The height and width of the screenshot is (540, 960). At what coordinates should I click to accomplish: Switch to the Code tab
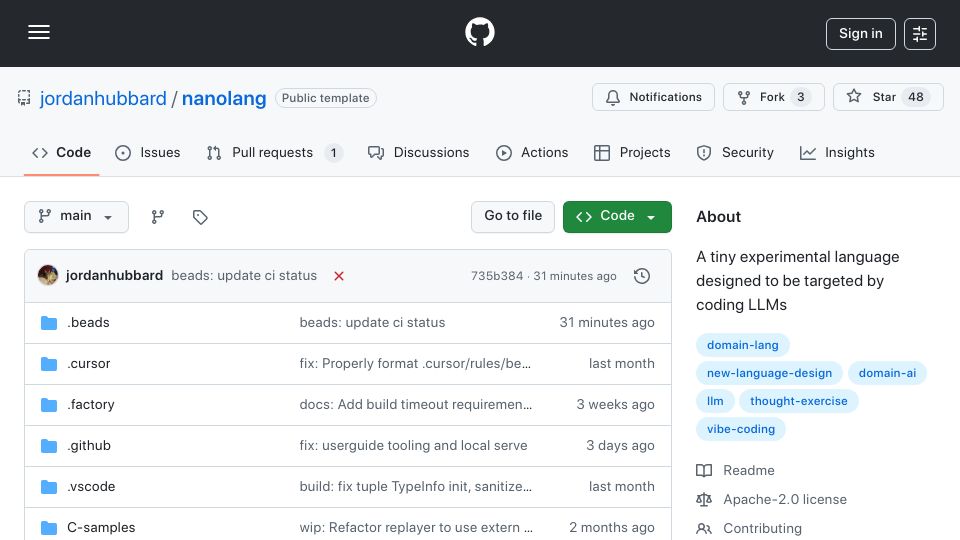click(x=61, y=152)
